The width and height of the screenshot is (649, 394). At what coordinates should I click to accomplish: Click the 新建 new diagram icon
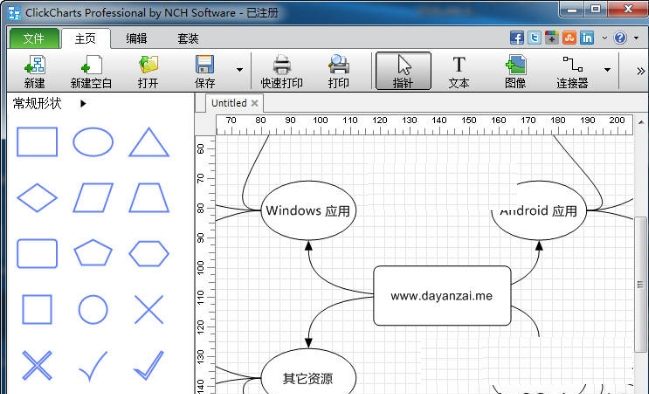(x=34, y=71)
